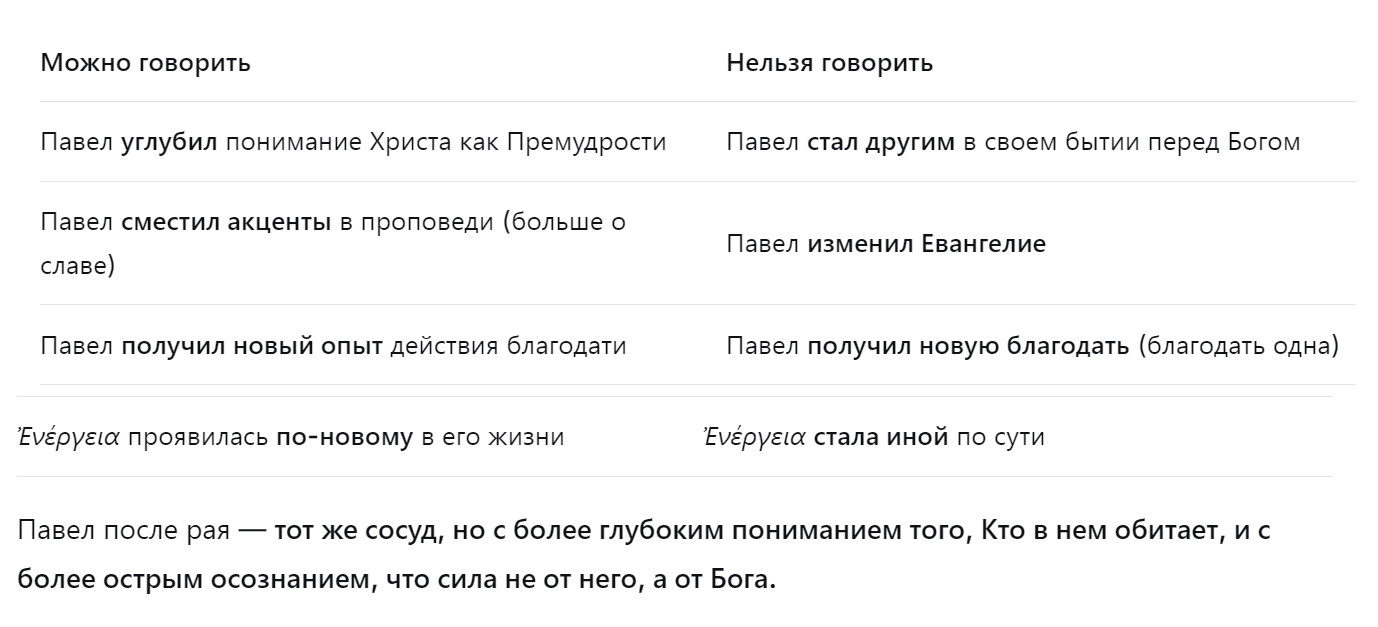
Task: Click the bold text "изменил Евангелие"
Action: [x=926, y=244]
